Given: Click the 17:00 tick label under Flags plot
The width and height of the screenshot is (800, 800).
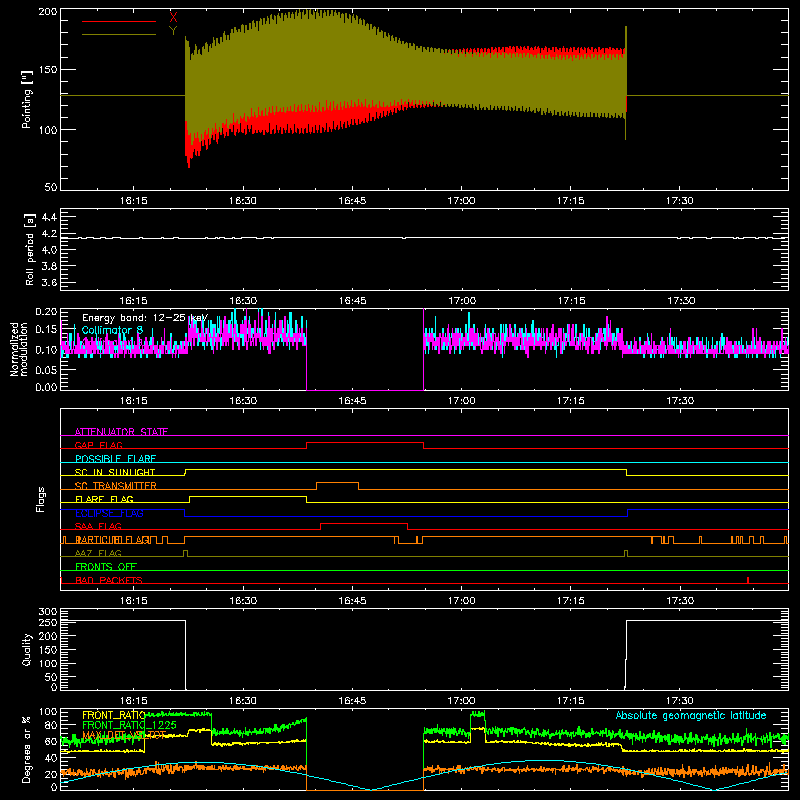Looking at the screenshot, I should click(462, 601).
